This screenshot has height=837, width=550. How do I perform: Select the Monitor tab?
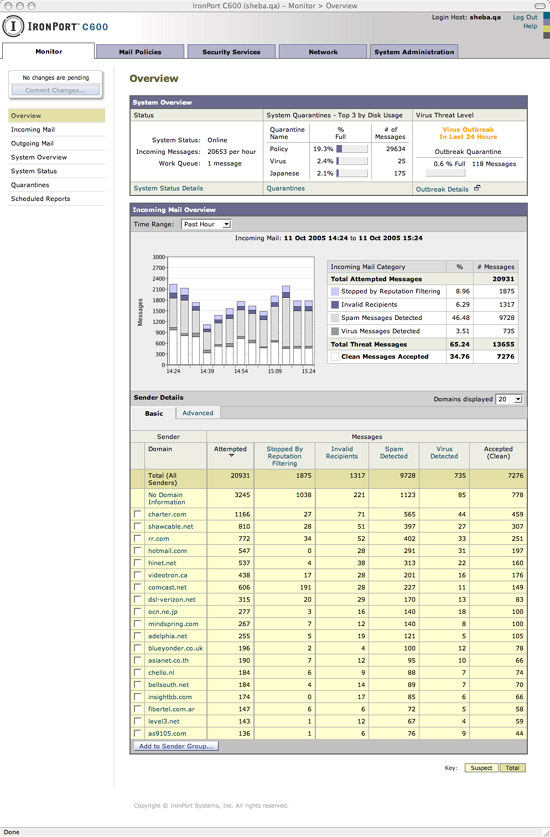pyautogui.click(x=49, y=51)
